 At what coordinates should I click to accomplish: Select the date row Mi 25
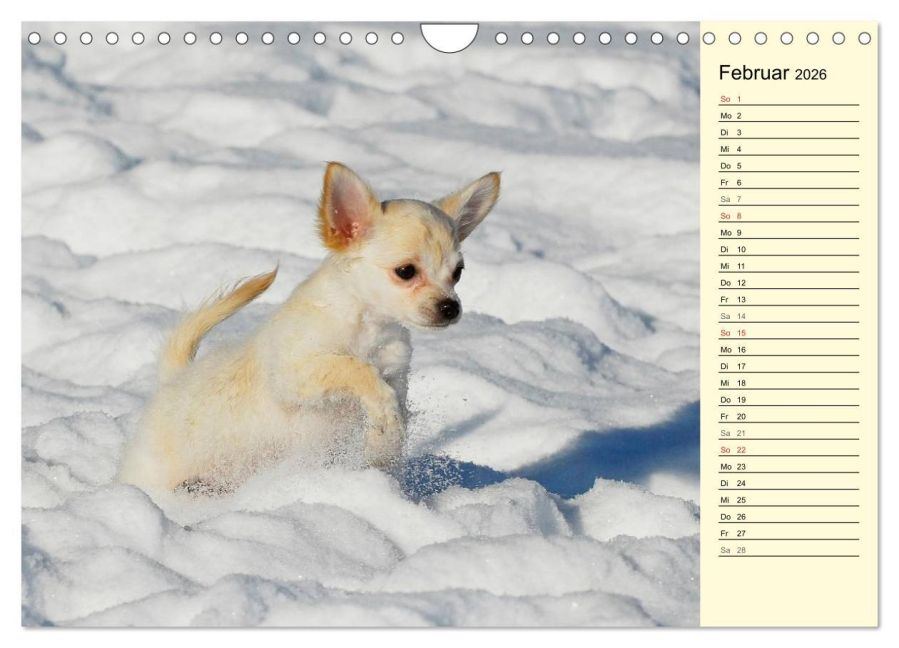point(789,499)
